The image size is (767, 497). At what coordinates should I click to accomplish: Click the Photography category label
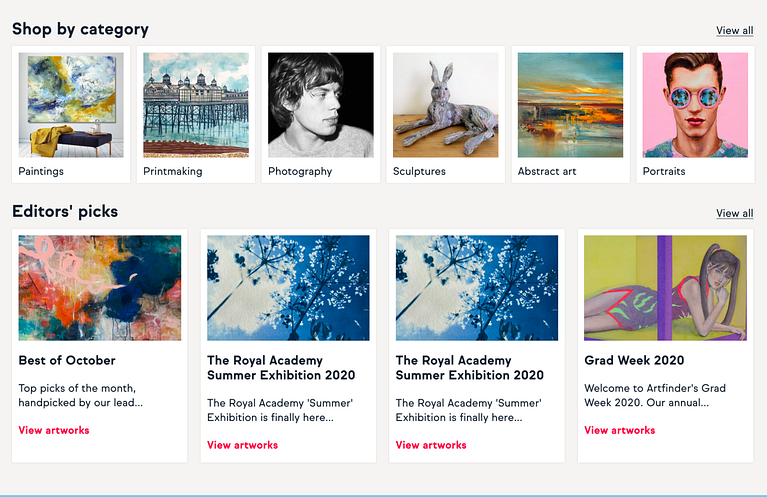pyautogui.click(x=300, y=171)
